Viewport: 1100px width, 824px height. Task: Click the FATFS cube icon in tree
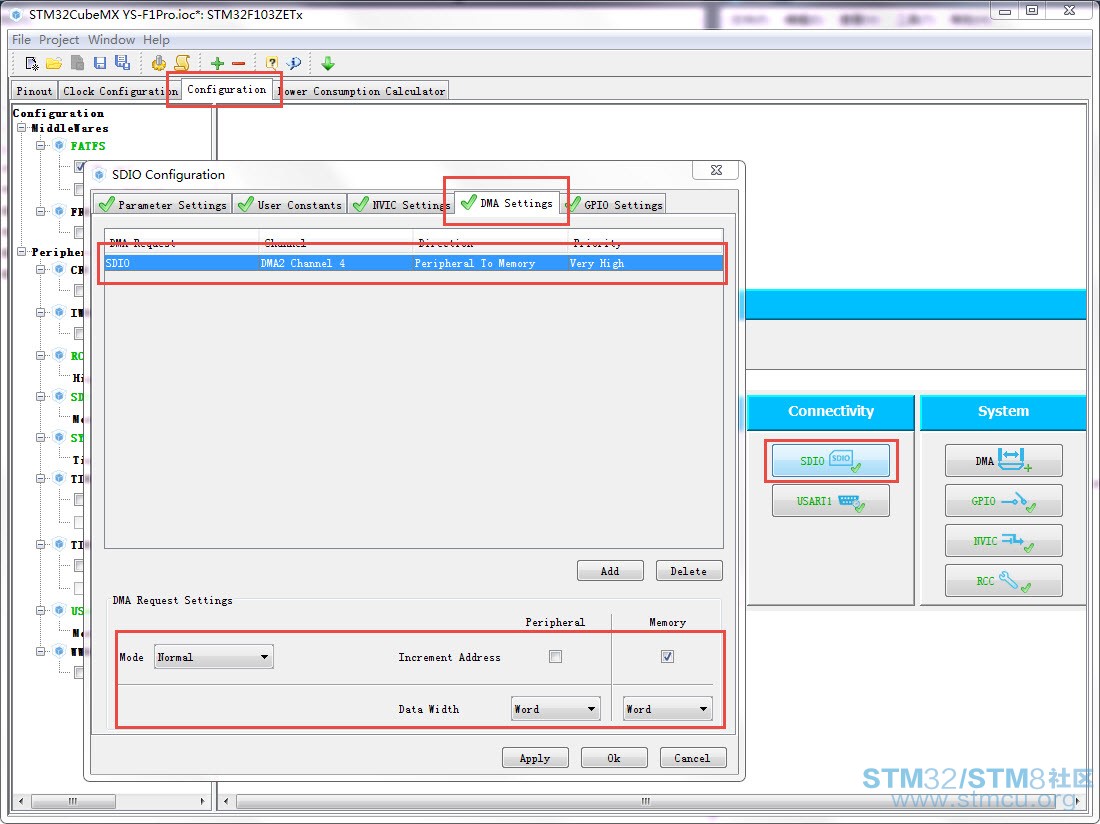point(60,145)
